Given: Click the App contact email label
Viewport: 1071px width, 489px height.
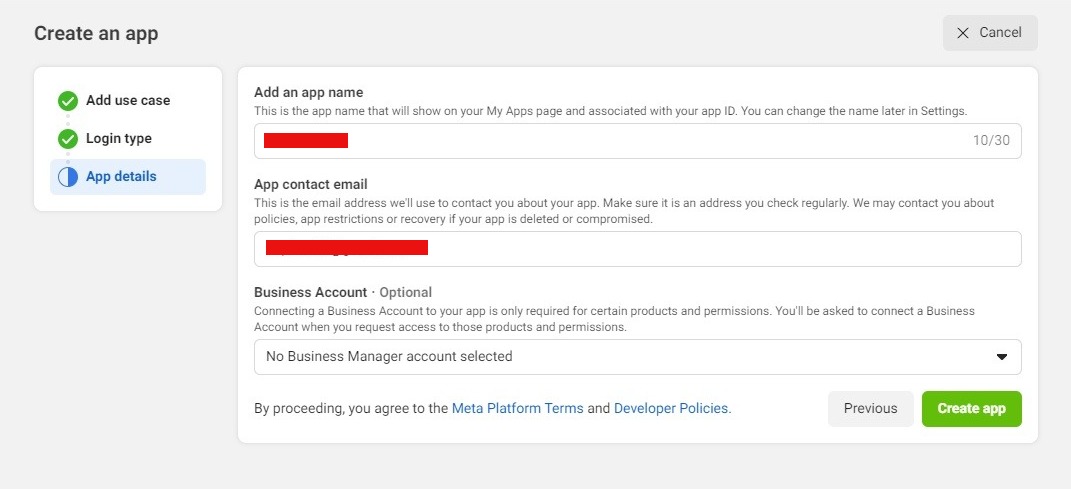Looking at the screenshot, I should coord(311,184).
